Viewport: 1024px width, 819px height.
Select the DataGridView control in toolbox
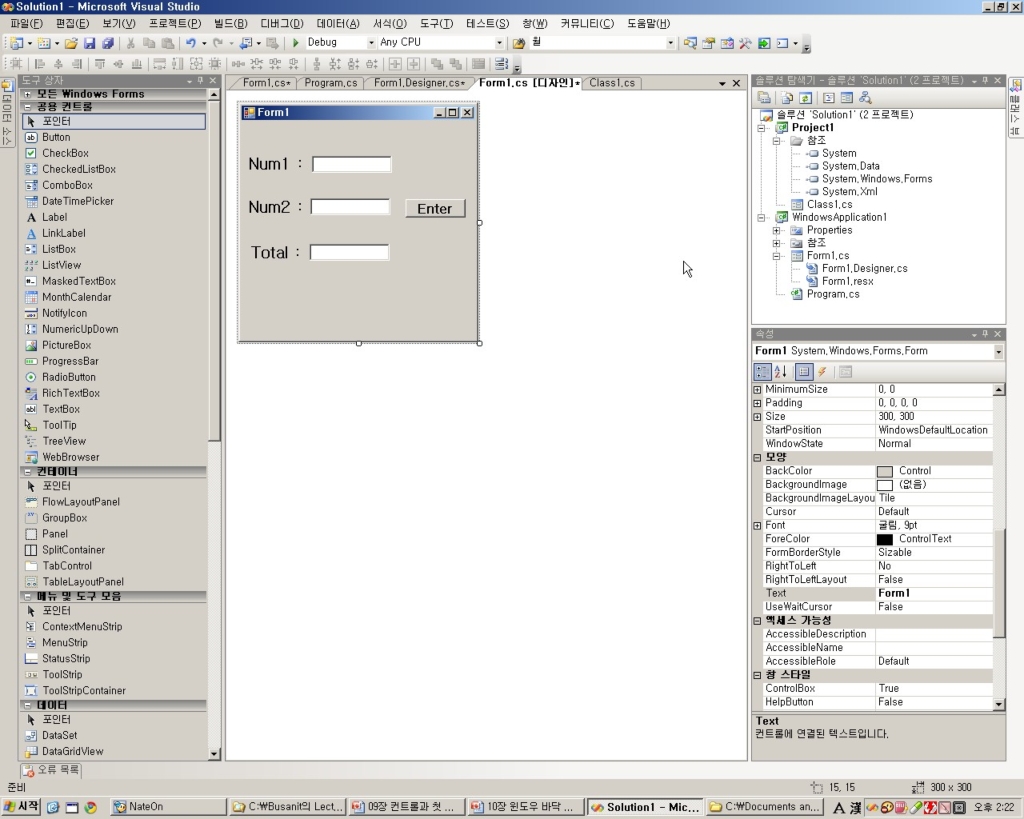(x=72, y=751)
